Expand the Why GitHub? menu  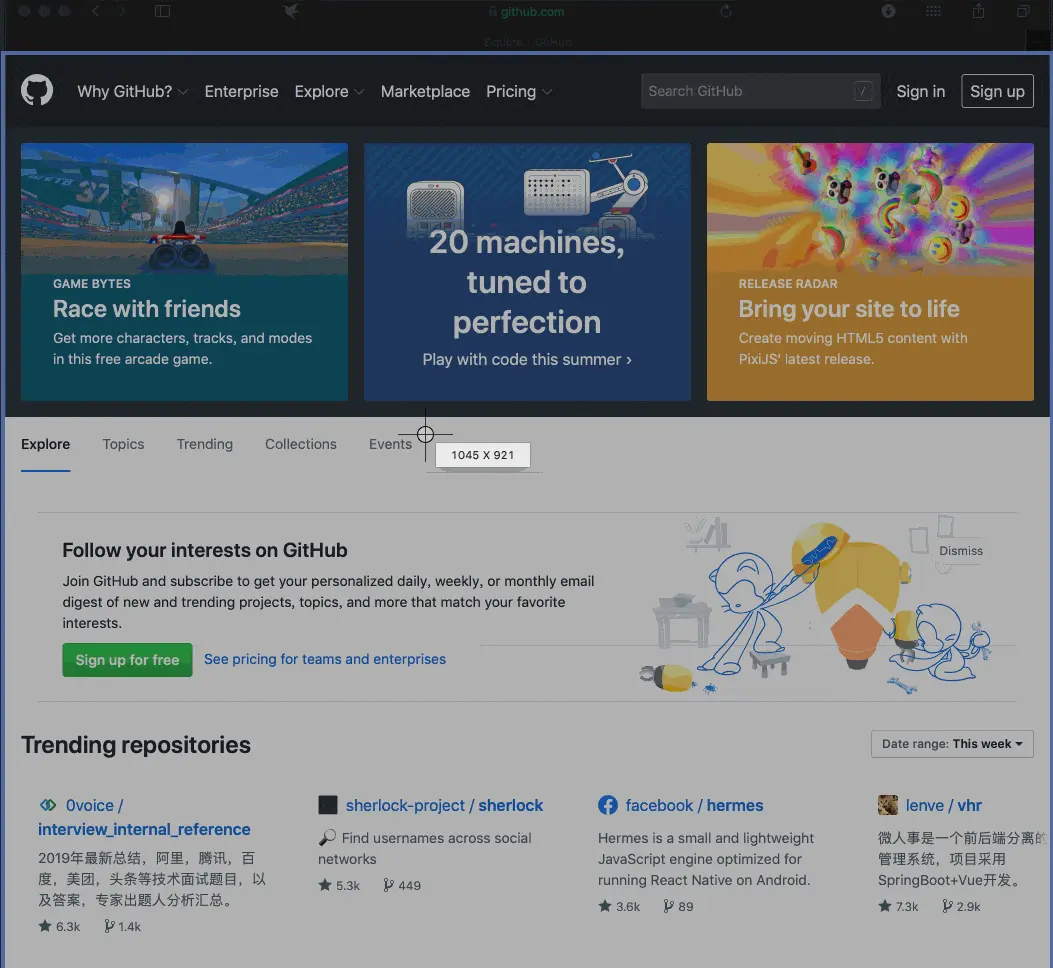(x=132, y=91)
